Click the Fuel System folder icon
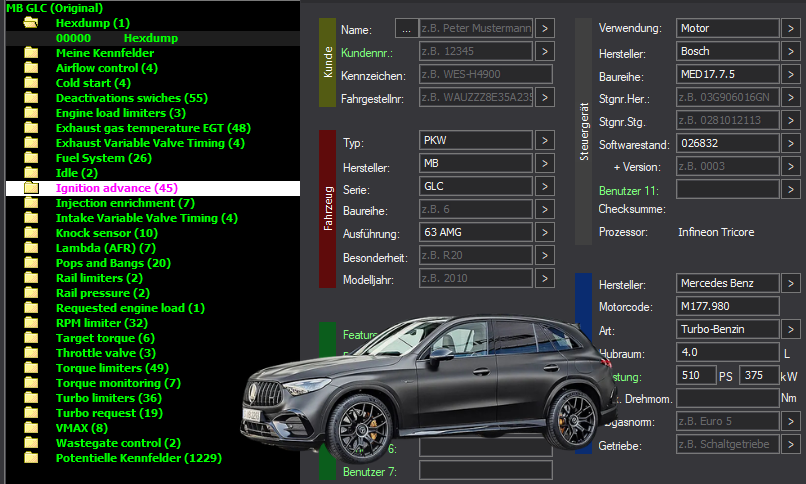 [31, 158]
